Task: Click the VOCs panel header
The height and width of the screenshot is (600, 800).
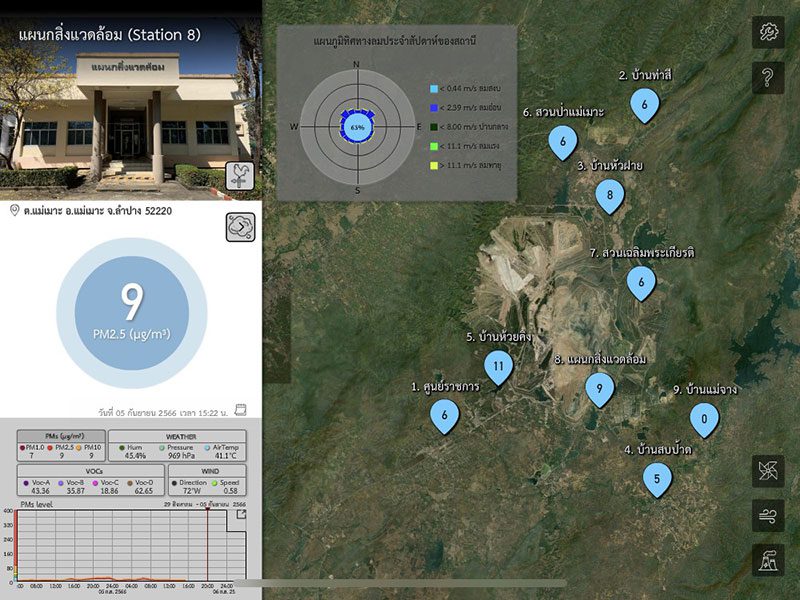Action: click(92, 471)
